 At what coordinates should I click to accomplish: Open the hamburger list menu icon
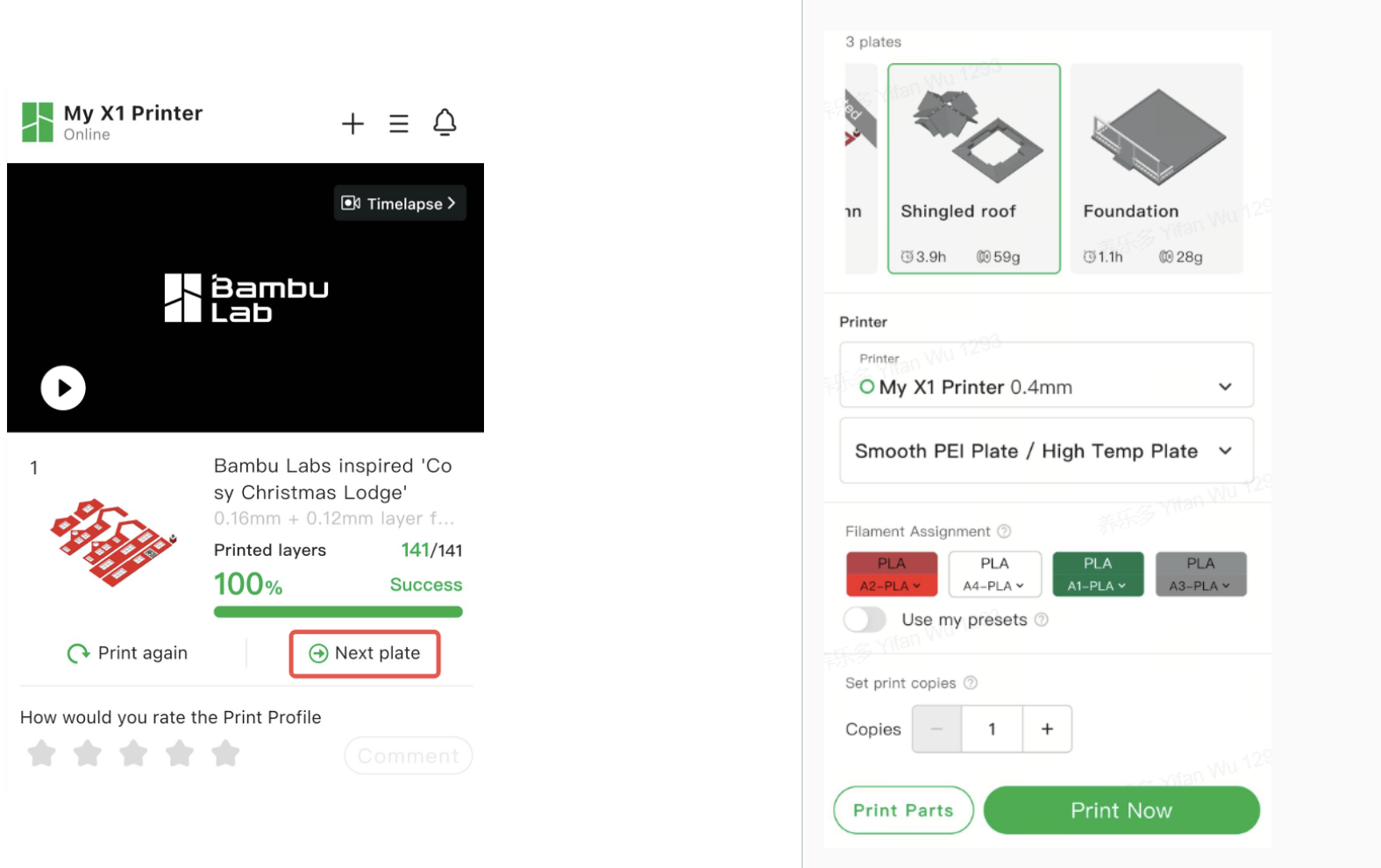pyautogui.click(x=399, y=124)
